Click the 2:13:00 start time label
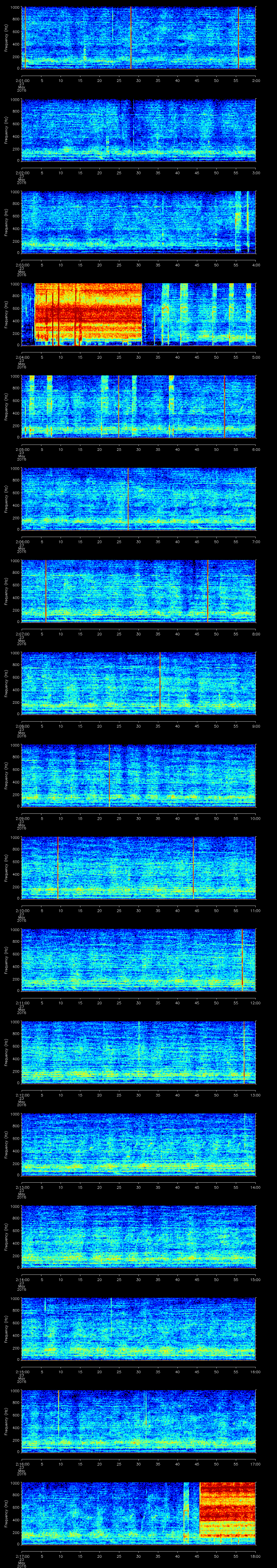The height and width of the screenshot is (1568, 277). click(22, 1187)
